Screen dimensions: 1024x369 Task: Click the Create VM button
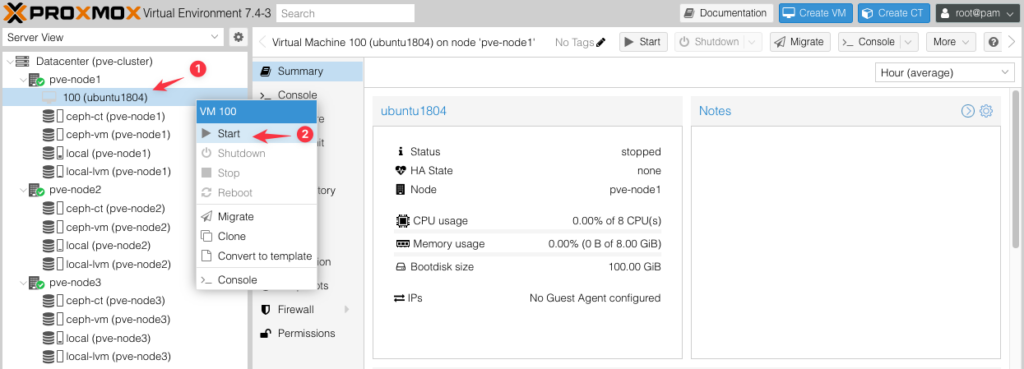coord(816,13)
